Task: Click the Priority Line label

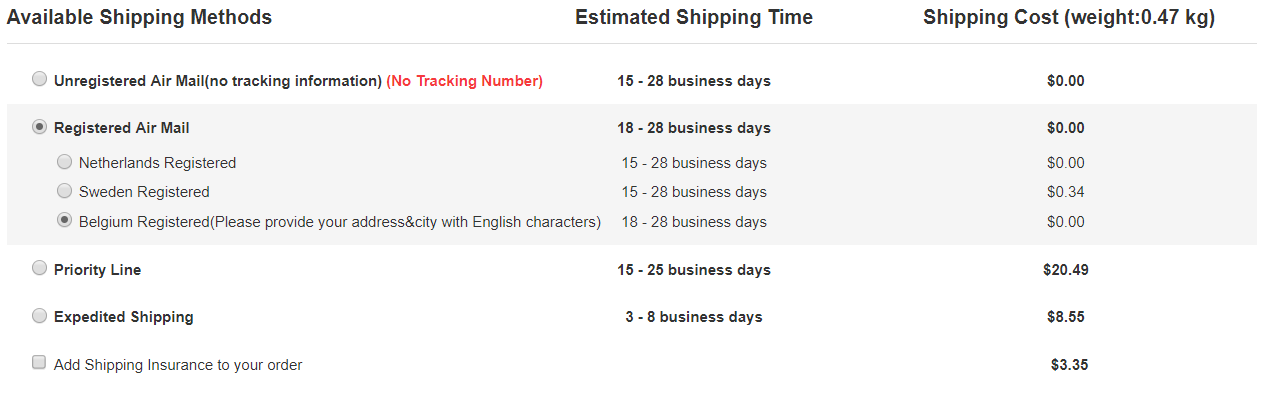Action: 98,270
